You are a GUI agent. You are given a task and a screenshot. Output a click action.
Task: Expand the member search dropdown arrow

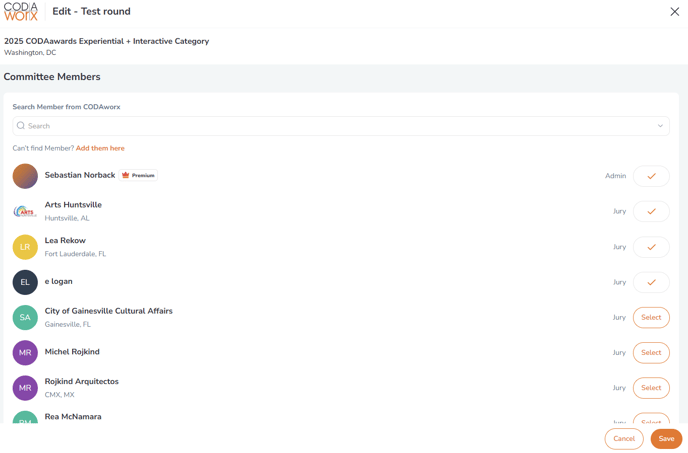click(660, 126)
